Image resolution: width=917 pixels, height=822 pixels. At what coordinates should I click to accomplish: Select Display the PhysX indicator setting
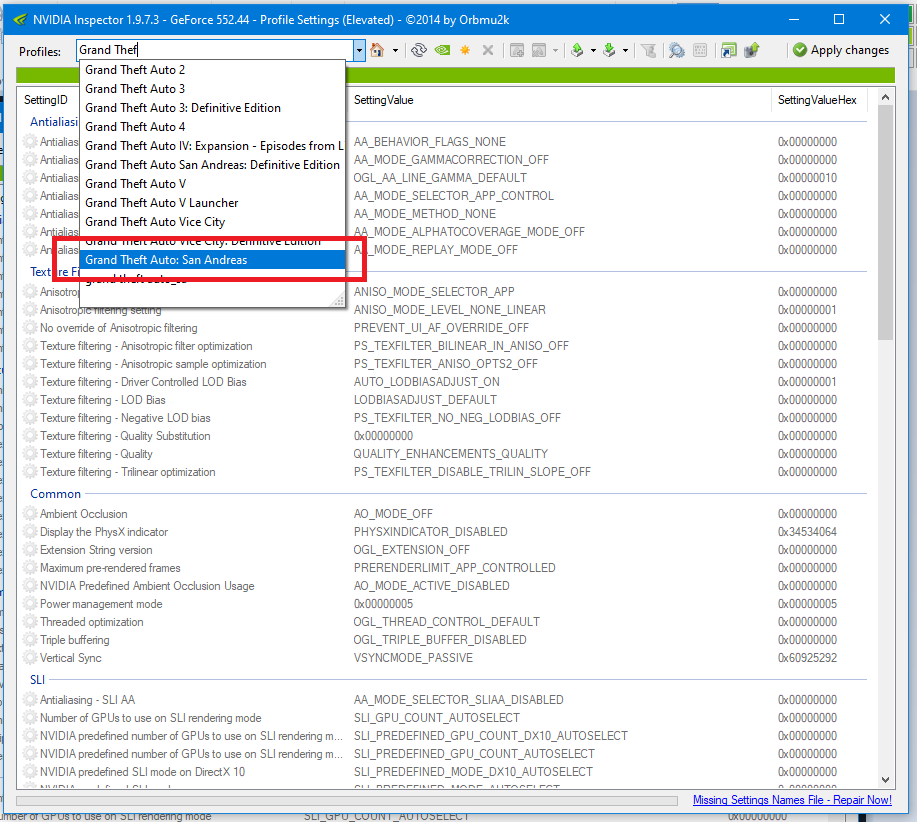(x=444, y=532)
